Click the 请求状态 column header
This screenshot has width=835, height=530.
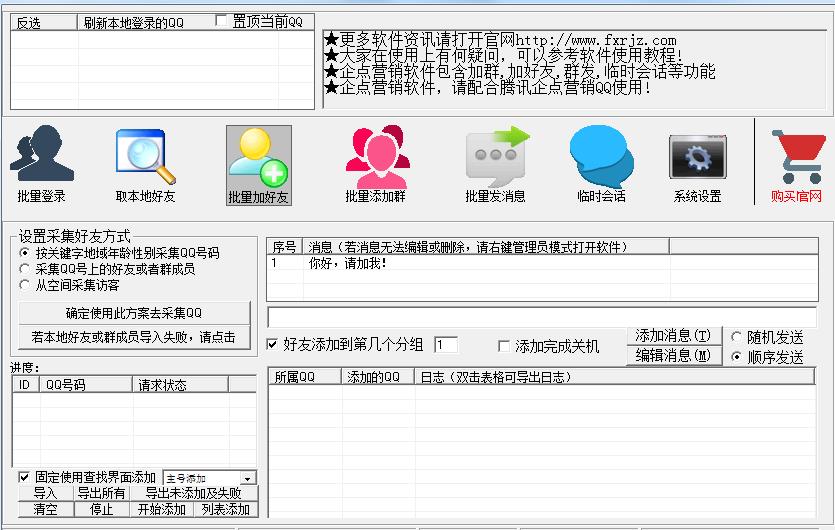pyautogui.click(x=181, y=385)
